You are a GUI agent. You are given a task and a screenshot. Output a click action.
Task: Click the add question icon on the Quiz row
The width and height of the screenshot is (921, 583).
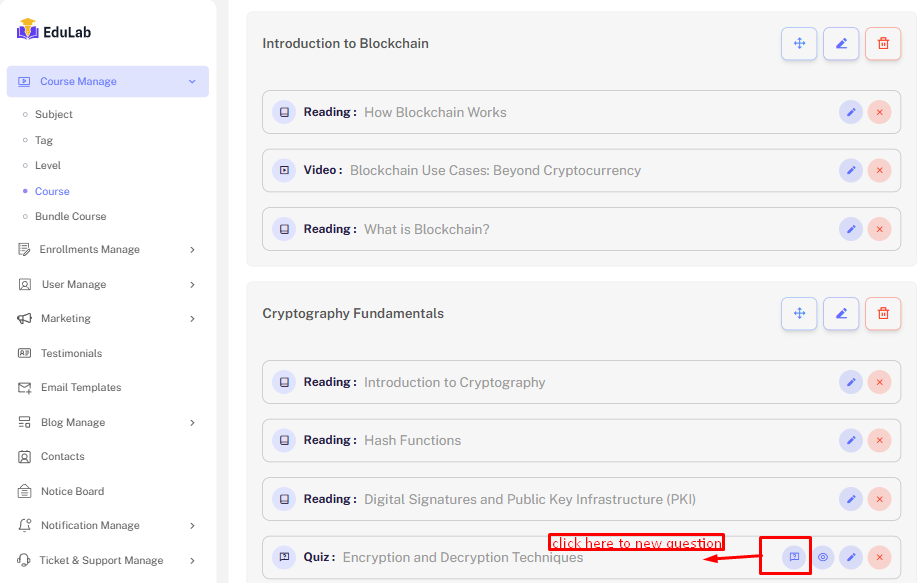(x=794, y=557)
